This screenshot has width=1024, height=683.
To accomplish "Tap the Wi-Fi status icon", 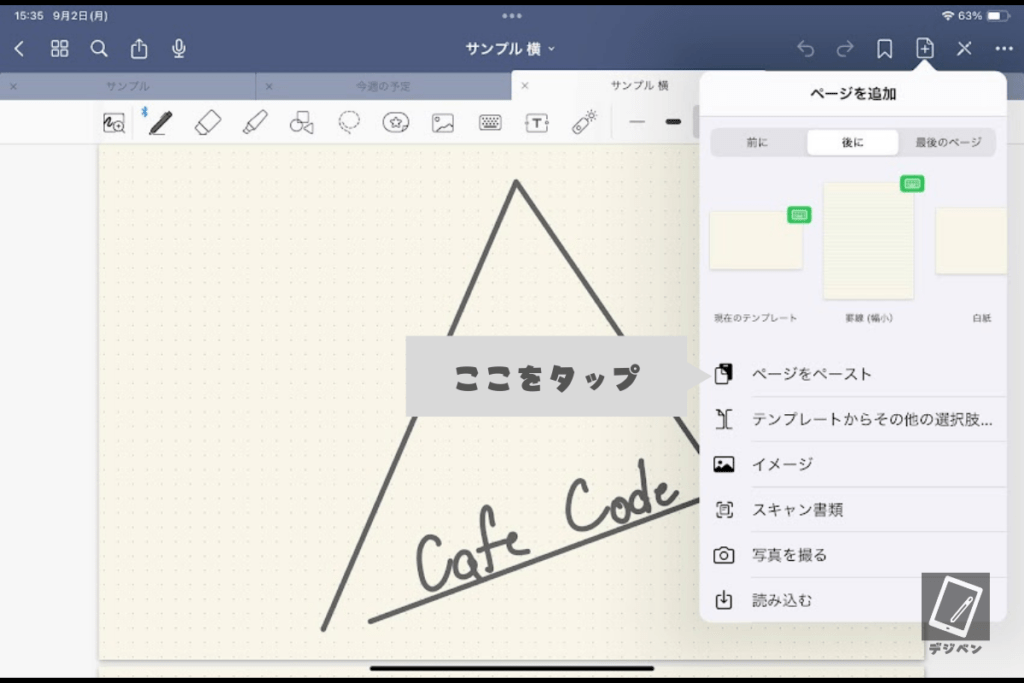I will pyautogui.click(x=948, y=16).
